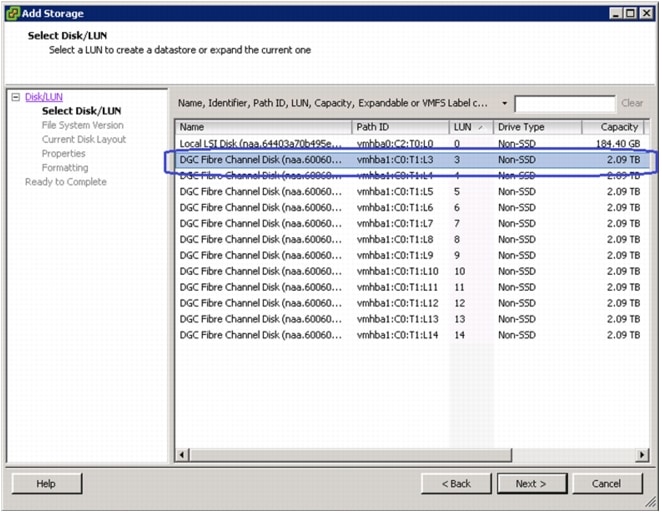Open Help for this wizard
This screenshot has width=662, height=530.
tap(46, 484)
